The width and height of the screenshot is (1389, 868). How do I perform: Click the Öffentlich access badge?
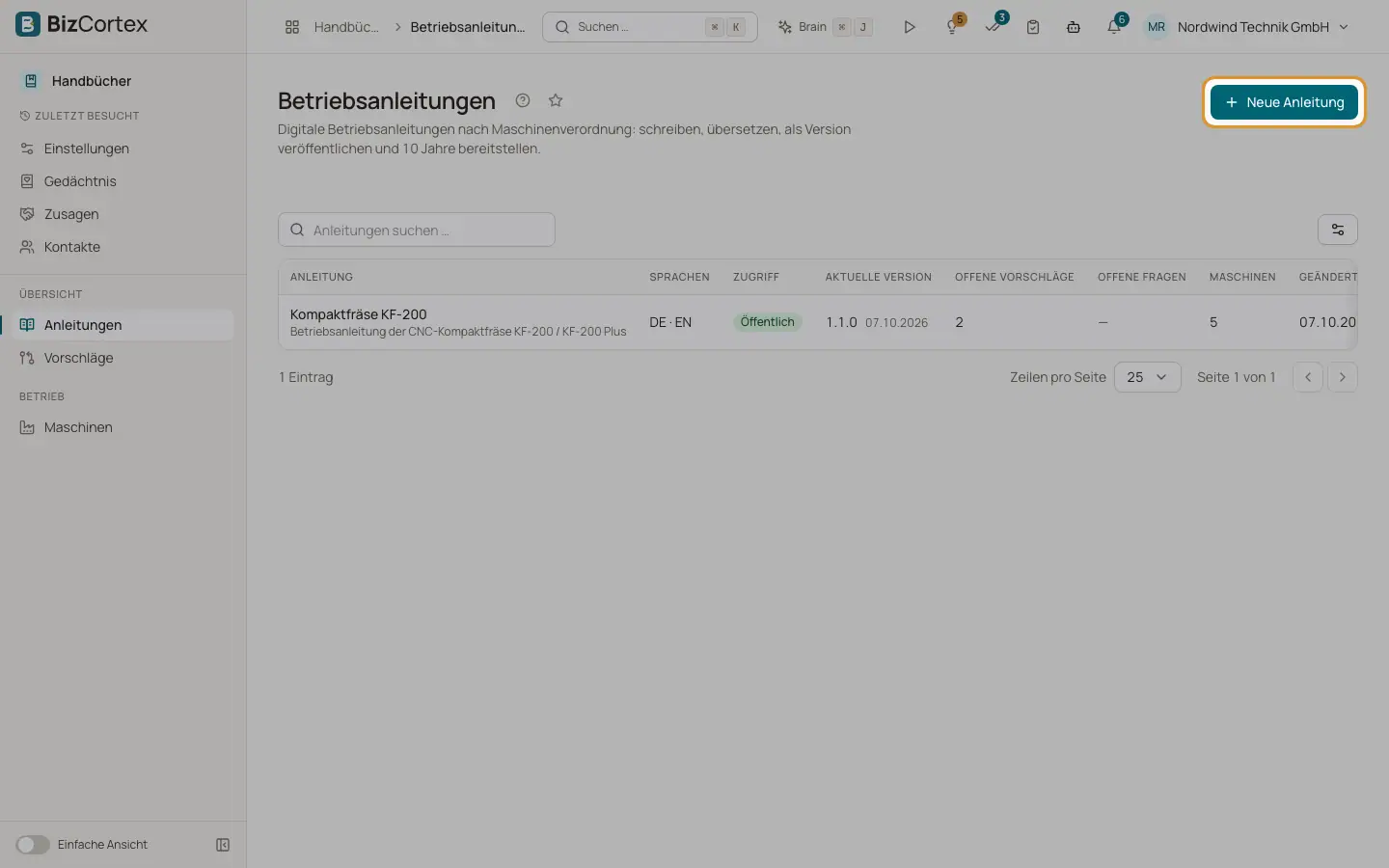point(768,322)
